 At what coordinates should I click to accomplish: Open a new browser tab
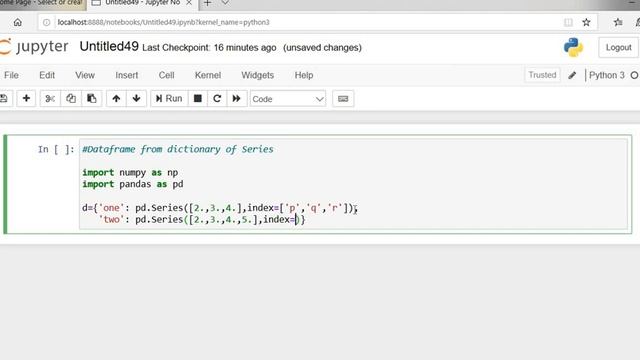pyautogui.click(x=208, y=3)
